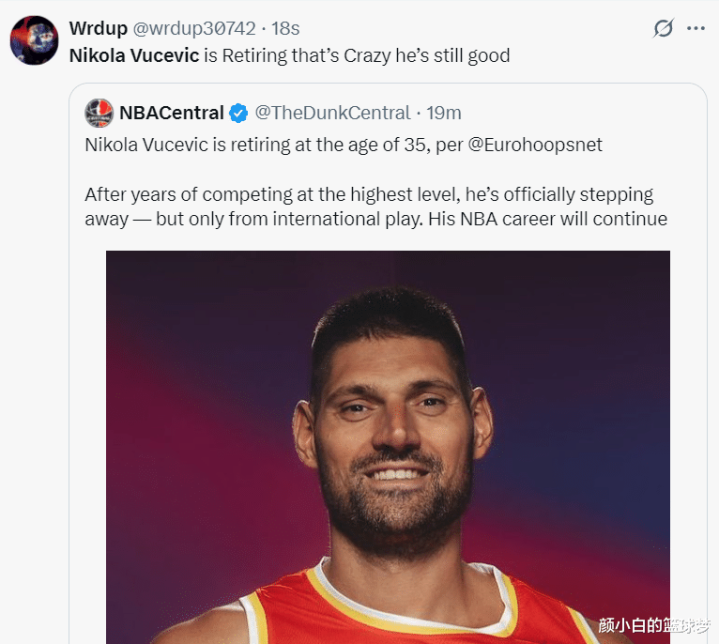The width and height of the screenshot is (719, 644).
Task: Open the quoted post's 19m timestamp
Action: coord(444,113)
